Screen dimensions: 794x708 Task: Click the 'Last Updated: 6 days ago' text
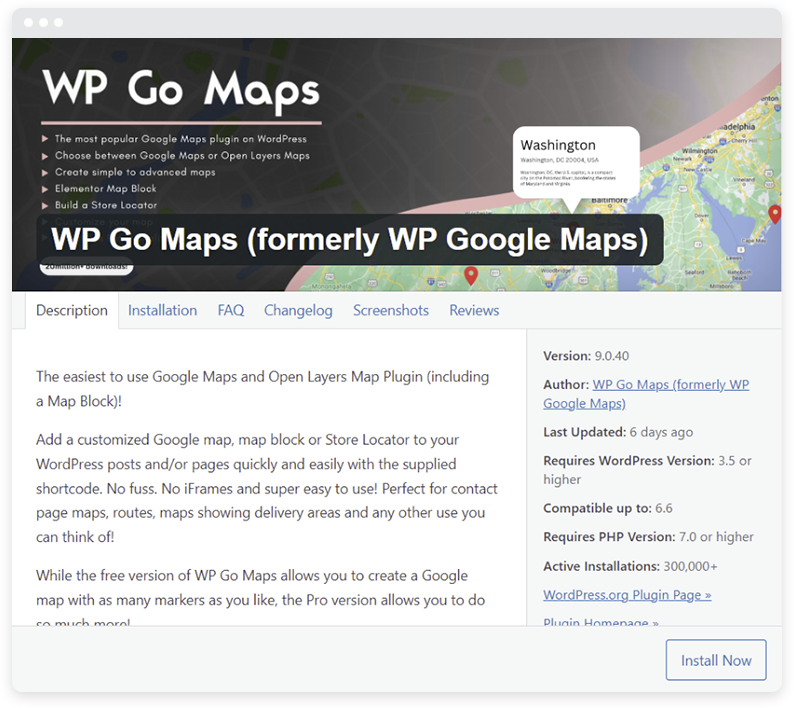click(618, 432)
